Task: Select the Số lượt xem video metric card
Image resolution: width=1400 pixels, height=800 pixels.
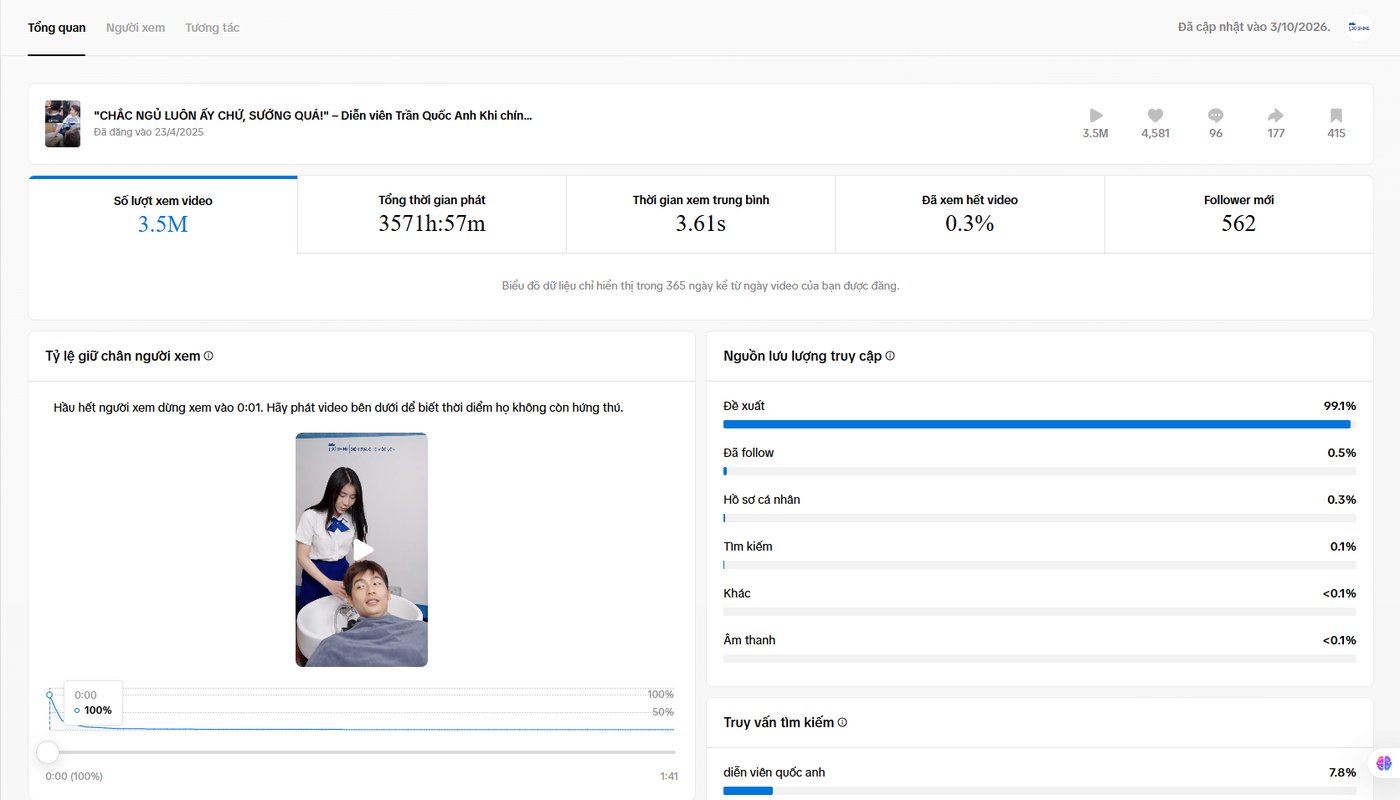Action: [x=163, y=215]
